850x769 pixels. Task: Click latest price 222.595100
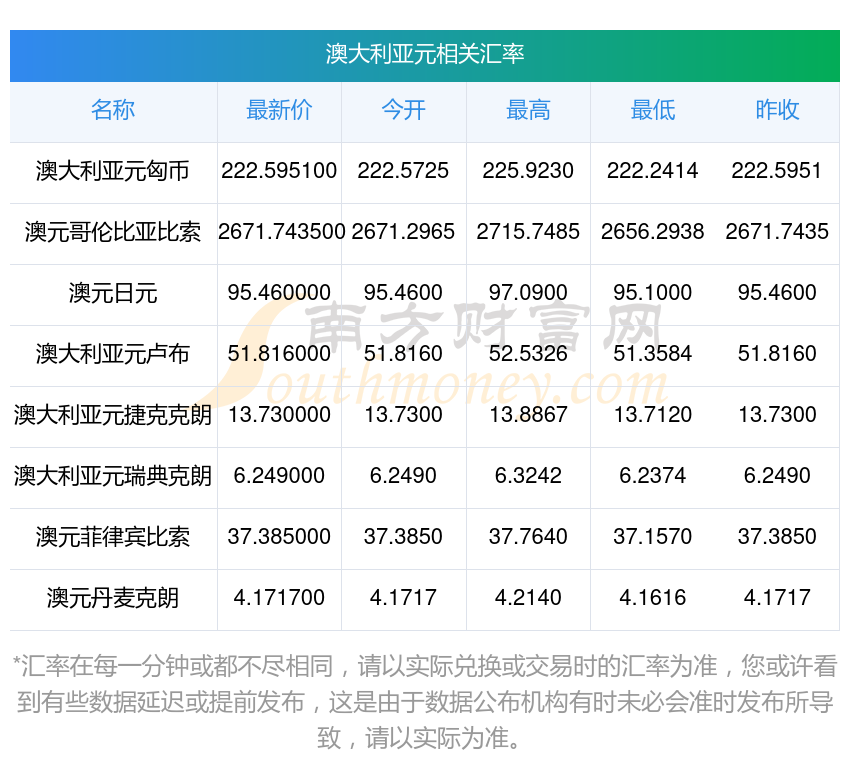279,171
